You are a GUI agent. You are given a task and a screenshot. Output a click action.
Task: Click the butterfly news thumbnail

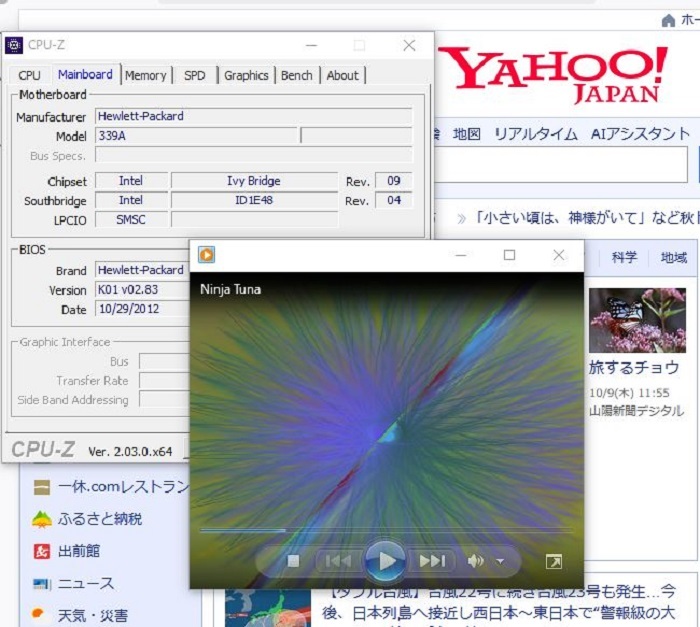(636, 320)
